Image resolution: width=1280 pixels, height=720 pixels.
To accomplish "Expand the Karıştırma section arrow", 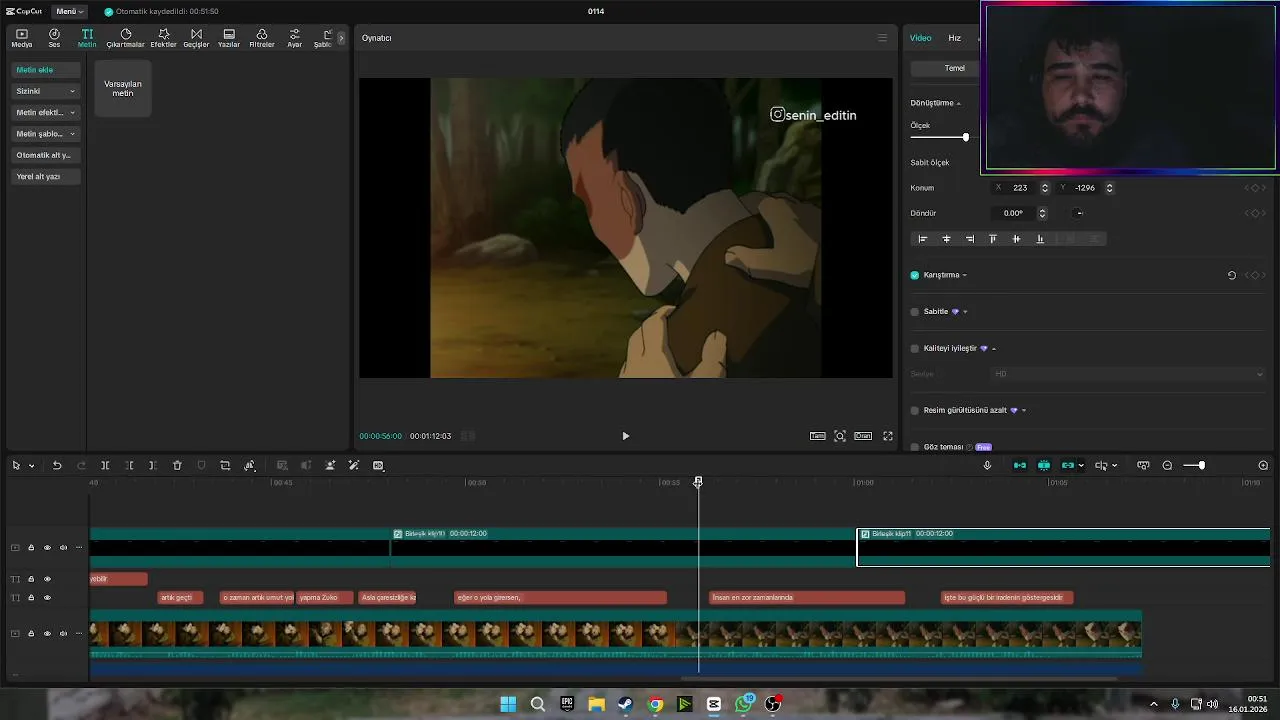I will point(964,275).
